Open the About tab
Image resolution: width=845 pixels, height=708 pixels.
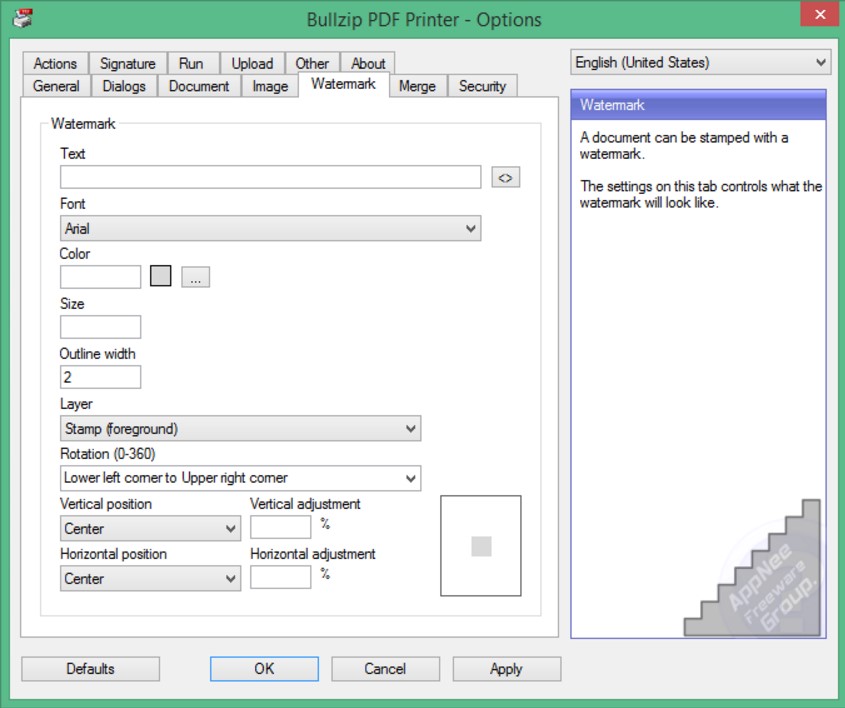pos(368,62)
